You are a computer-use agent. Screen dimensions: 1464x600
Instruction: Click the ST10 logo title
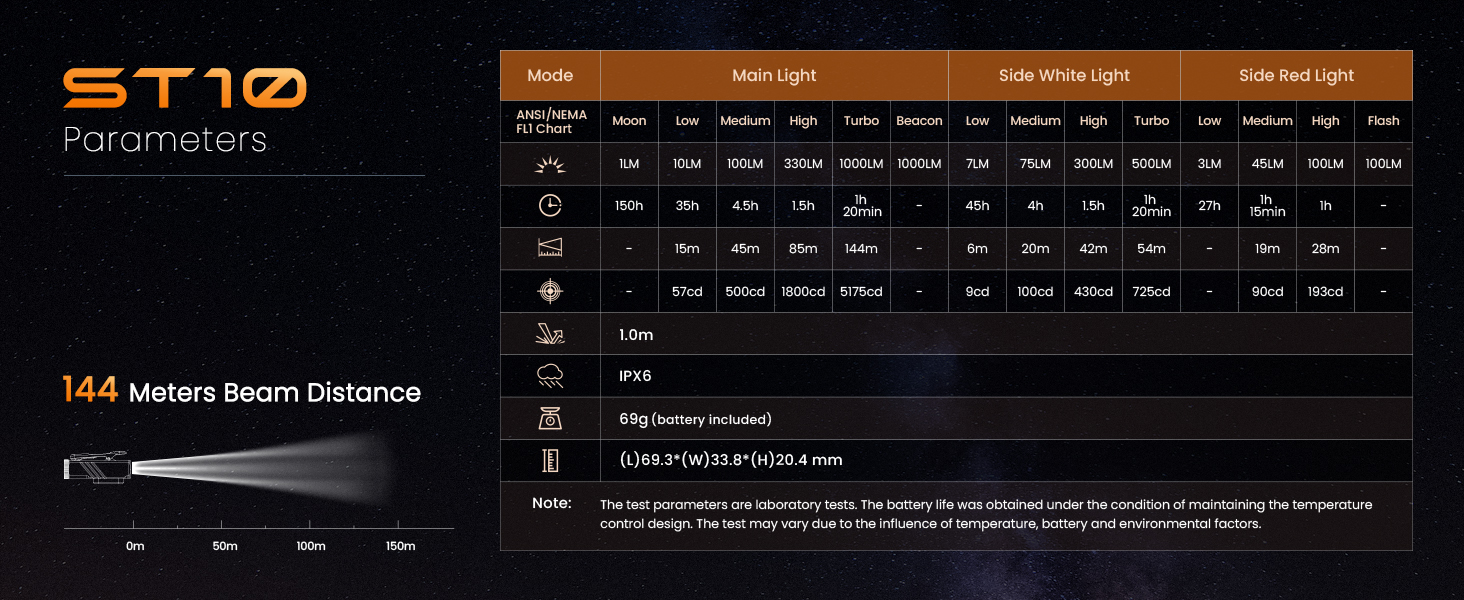(x=185, y=88)
